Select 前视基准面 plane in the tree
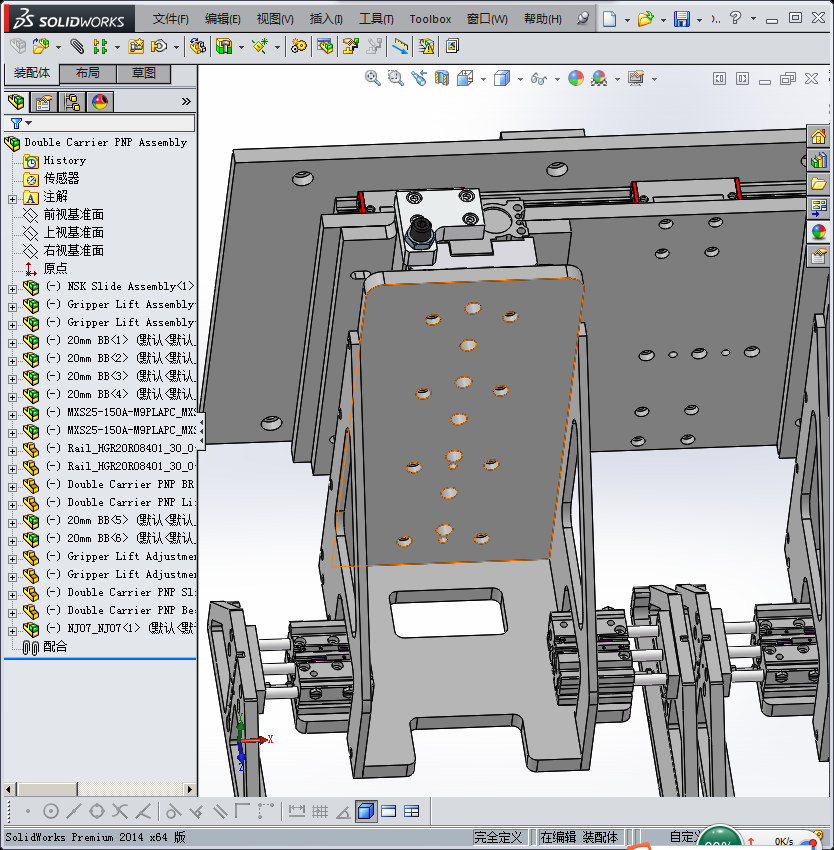834x850 pixels. click(x=73, y=215)
